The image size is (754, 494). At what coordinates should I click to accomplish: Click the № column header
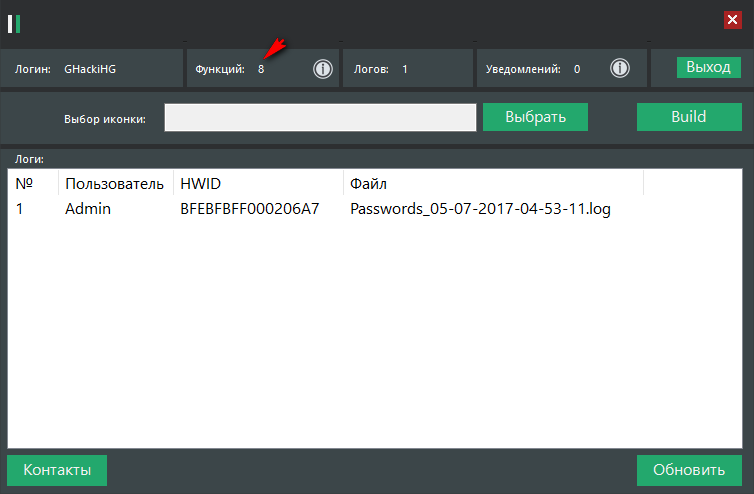pos(25,184)
